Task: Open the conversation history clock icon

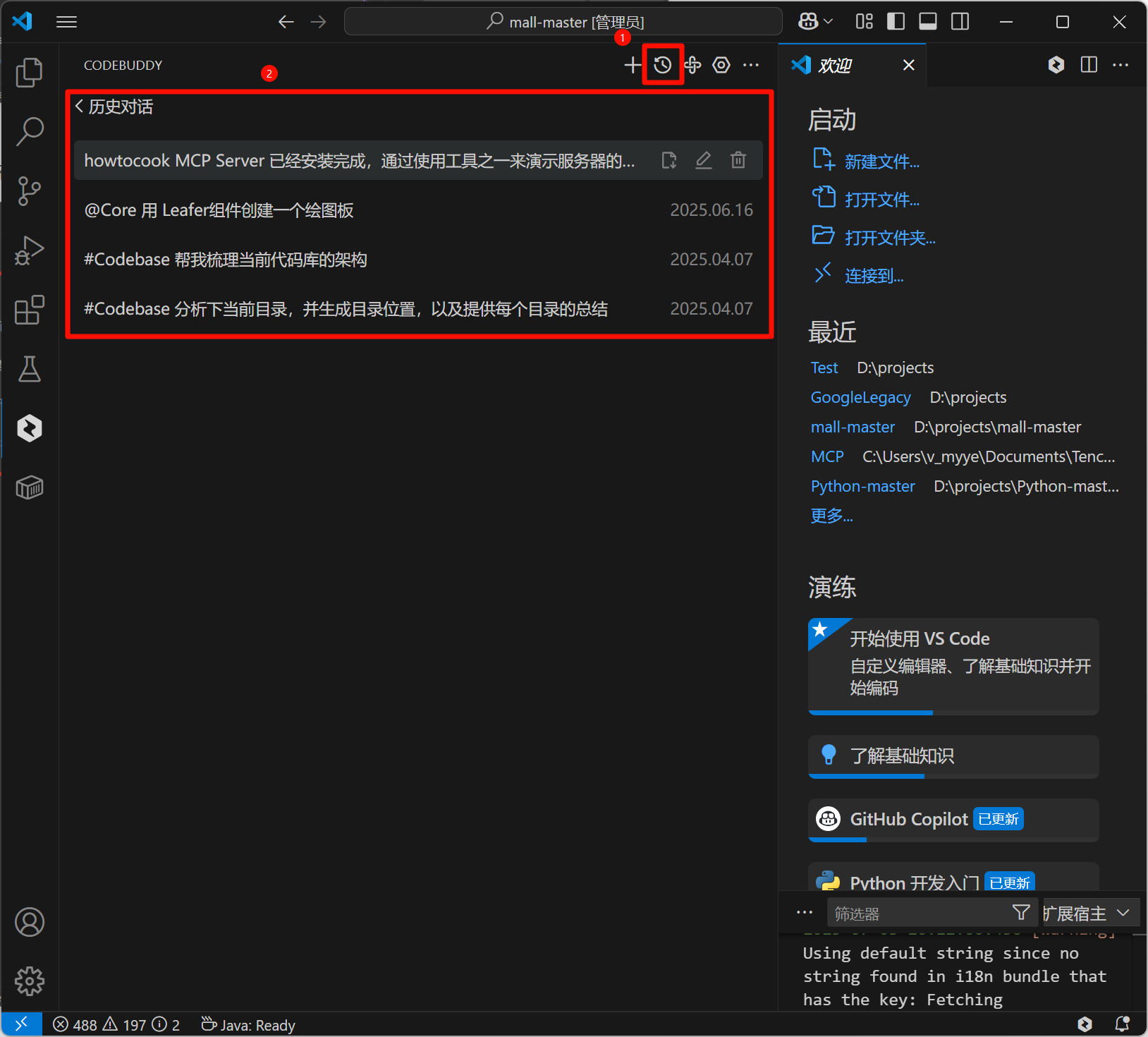Action: tap(662, 66)
